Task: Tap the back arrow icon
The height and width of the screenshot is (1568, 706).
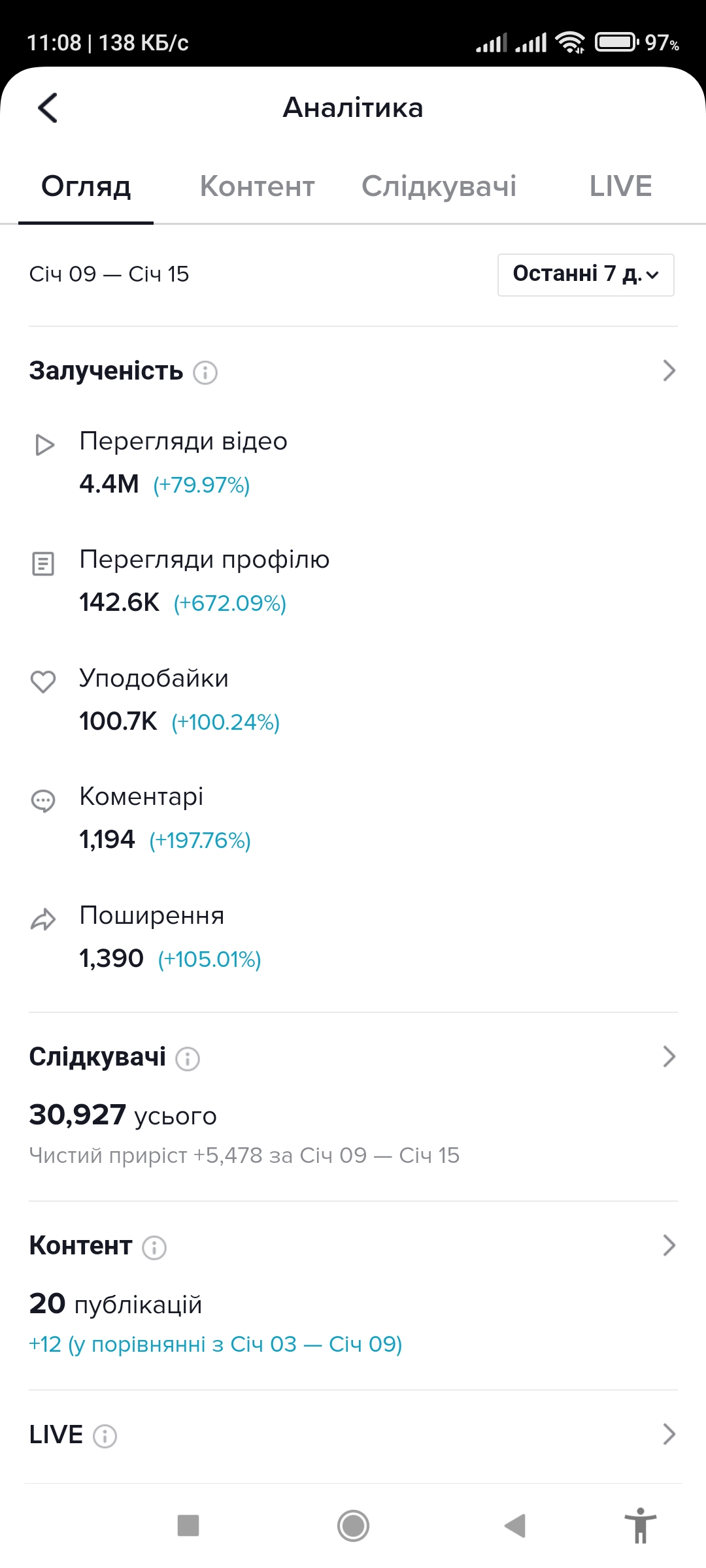Action: (x=48, y=108)
